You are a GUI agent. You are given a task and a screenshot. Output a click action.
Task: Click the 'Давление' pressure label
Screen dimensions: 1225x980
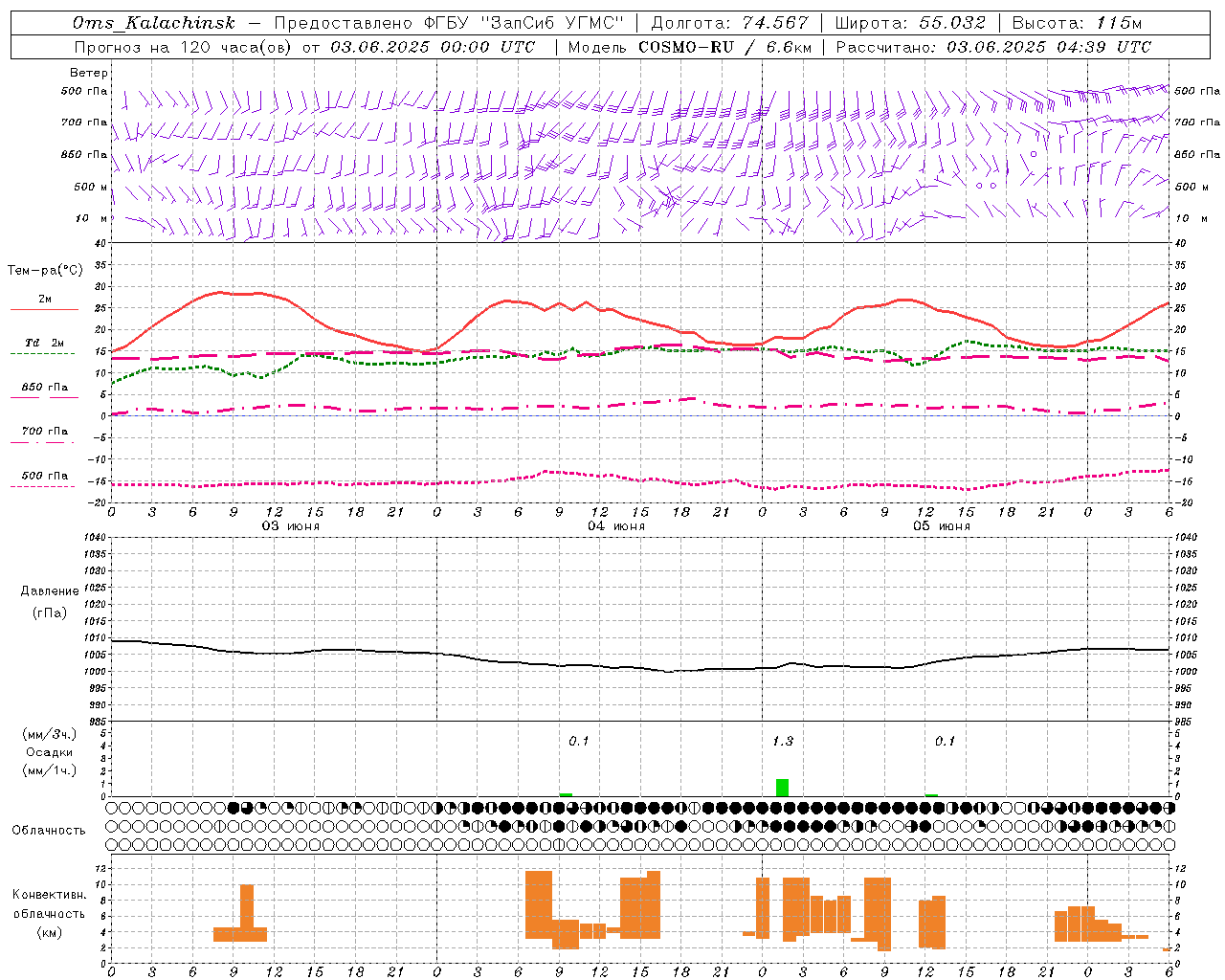pos(50,591)
